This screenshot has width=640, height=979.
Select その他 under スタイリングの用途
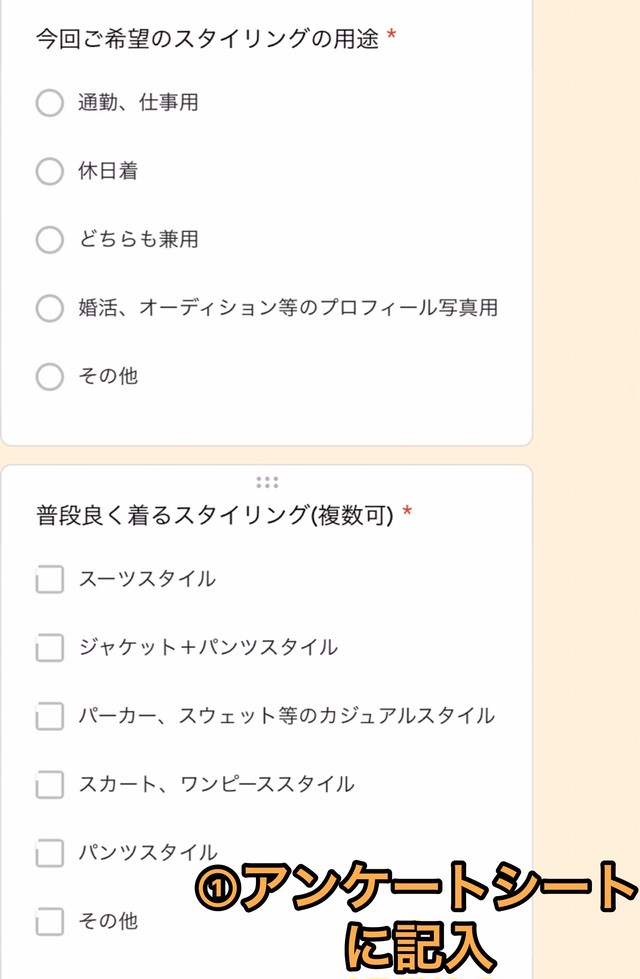click(x=49, y=376)
